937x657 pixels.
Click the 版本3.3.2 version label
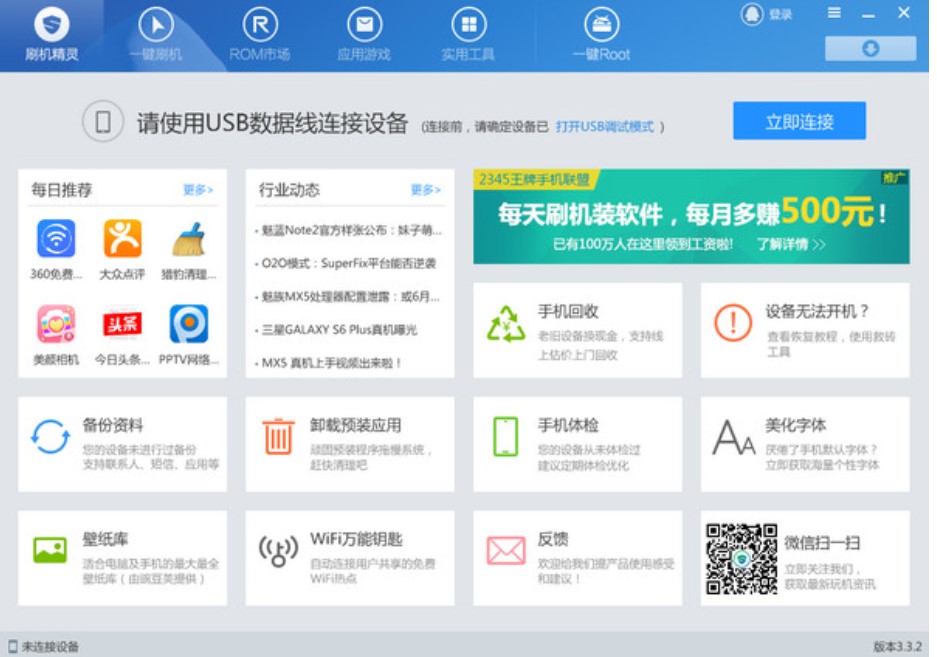pos(898,646)
